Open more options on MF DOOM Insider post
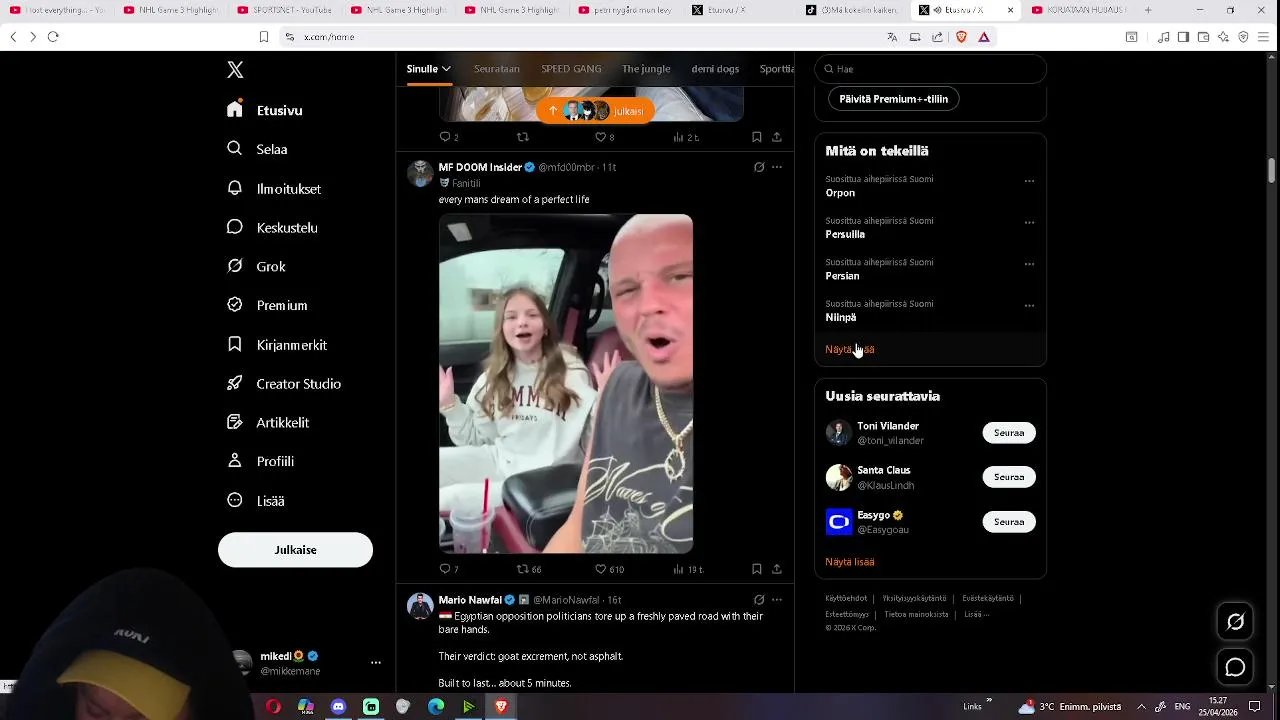This screenshot has width=1280, height=720. [777, 167]
